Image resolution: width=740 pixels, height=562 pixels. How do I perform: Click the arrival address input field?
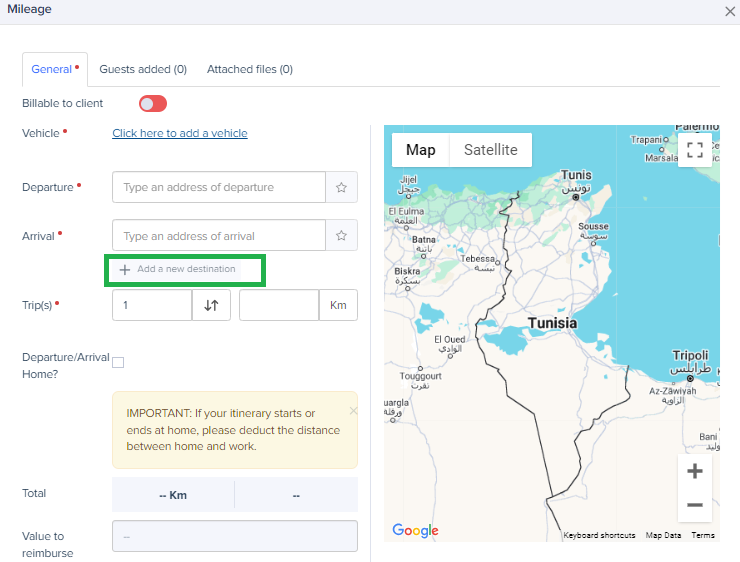pos(219,236)
